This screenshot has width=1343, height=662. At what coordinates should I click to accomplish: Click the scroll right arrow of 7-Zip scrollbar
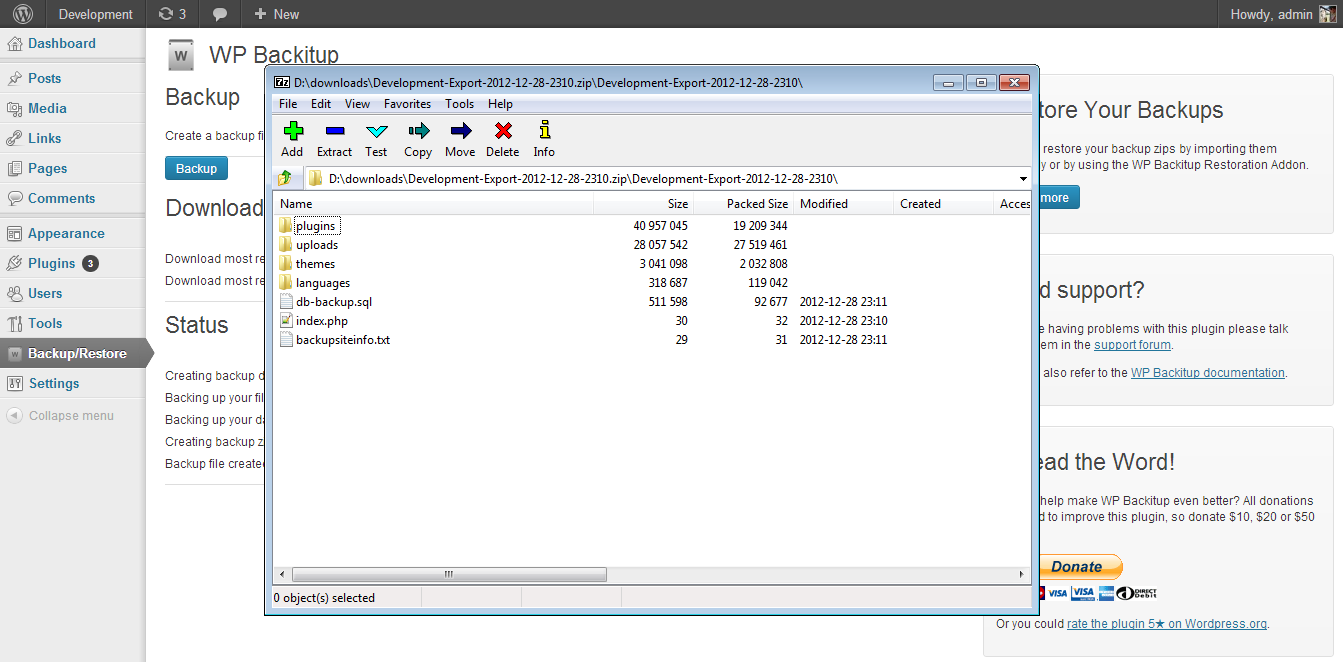click(x=1022, y=575)
